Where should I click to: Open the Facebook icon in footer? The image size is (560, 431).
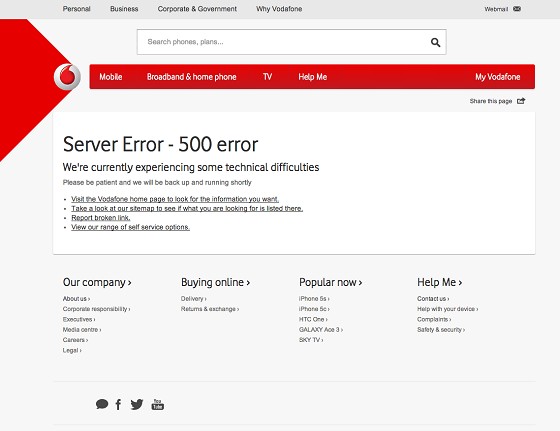tap(119, 404)
